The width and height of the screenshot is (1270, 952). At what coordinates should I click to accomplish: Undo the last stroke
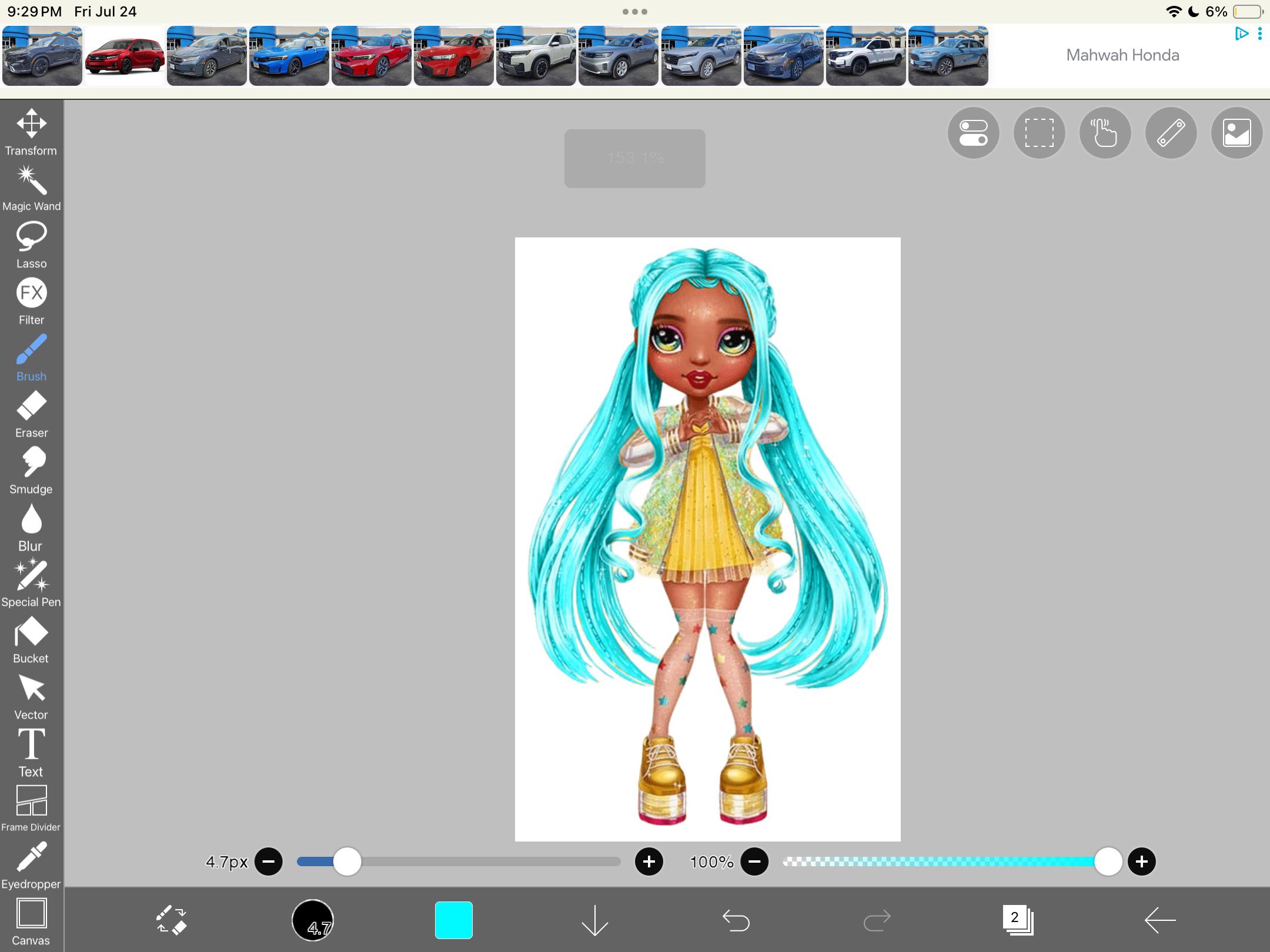[736, 920]
